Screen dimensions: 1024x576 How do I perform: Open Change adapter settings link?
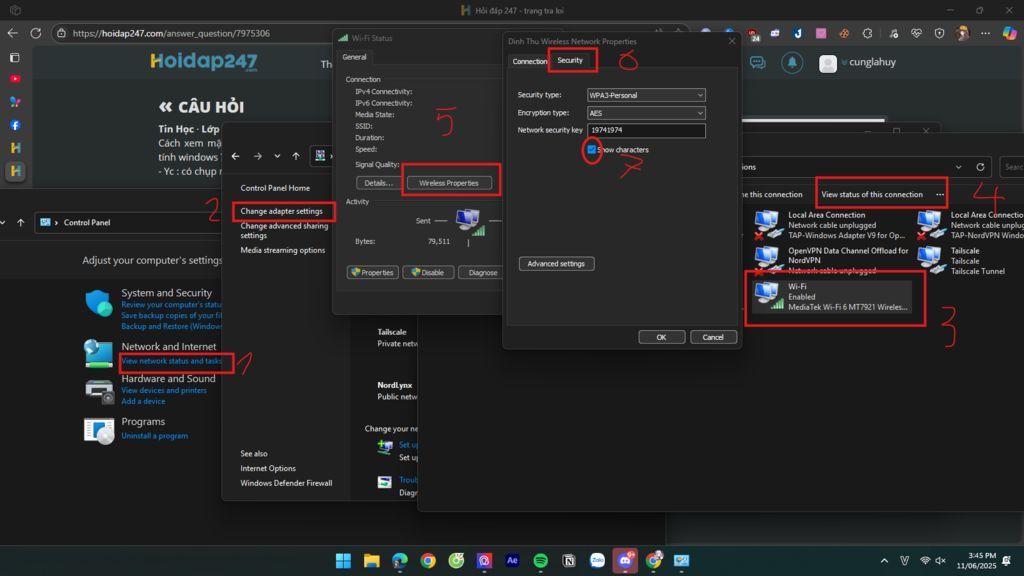pos(281,211)
